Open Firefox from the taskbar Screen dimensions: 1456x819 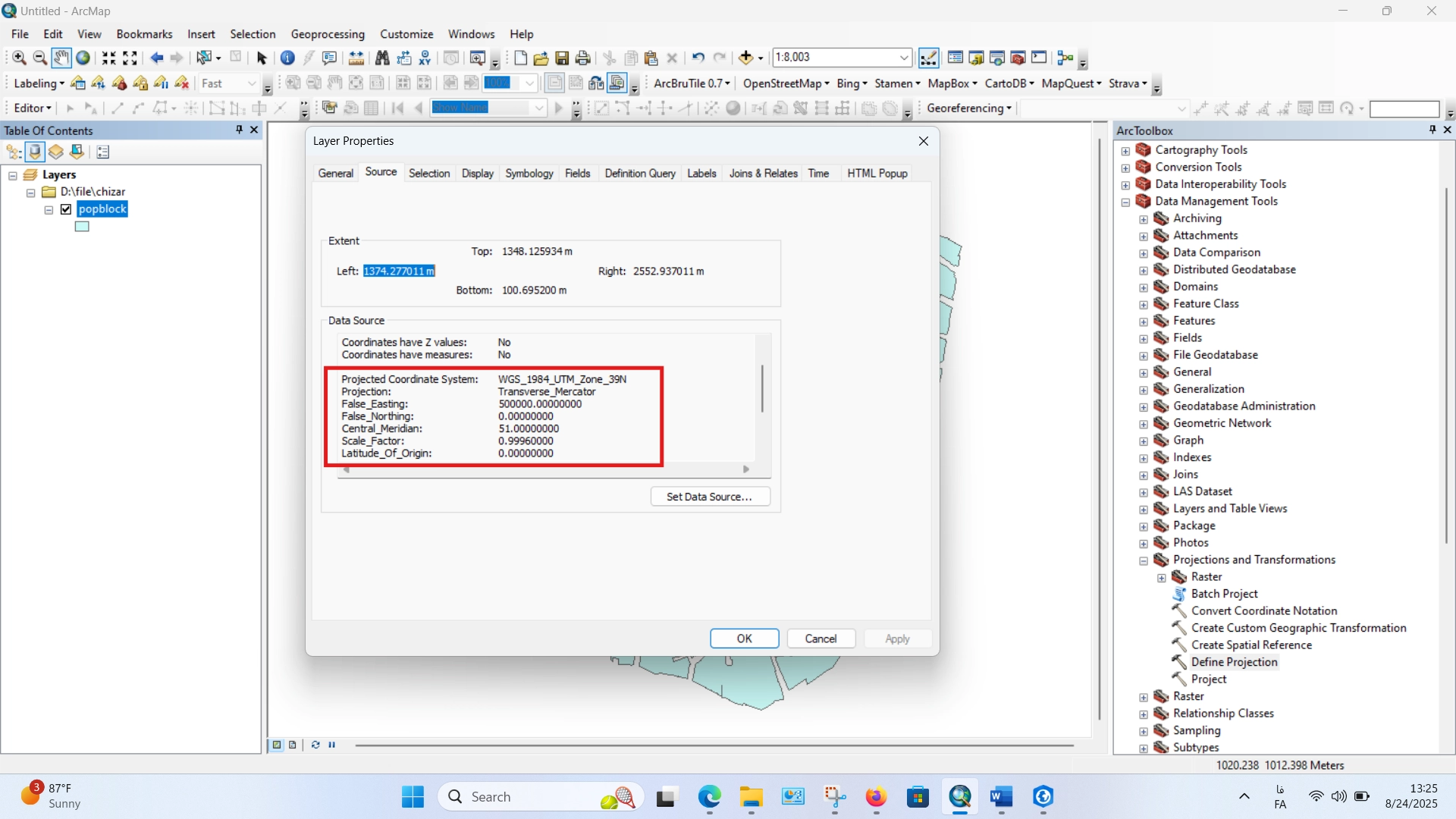[x=877, y=796]
